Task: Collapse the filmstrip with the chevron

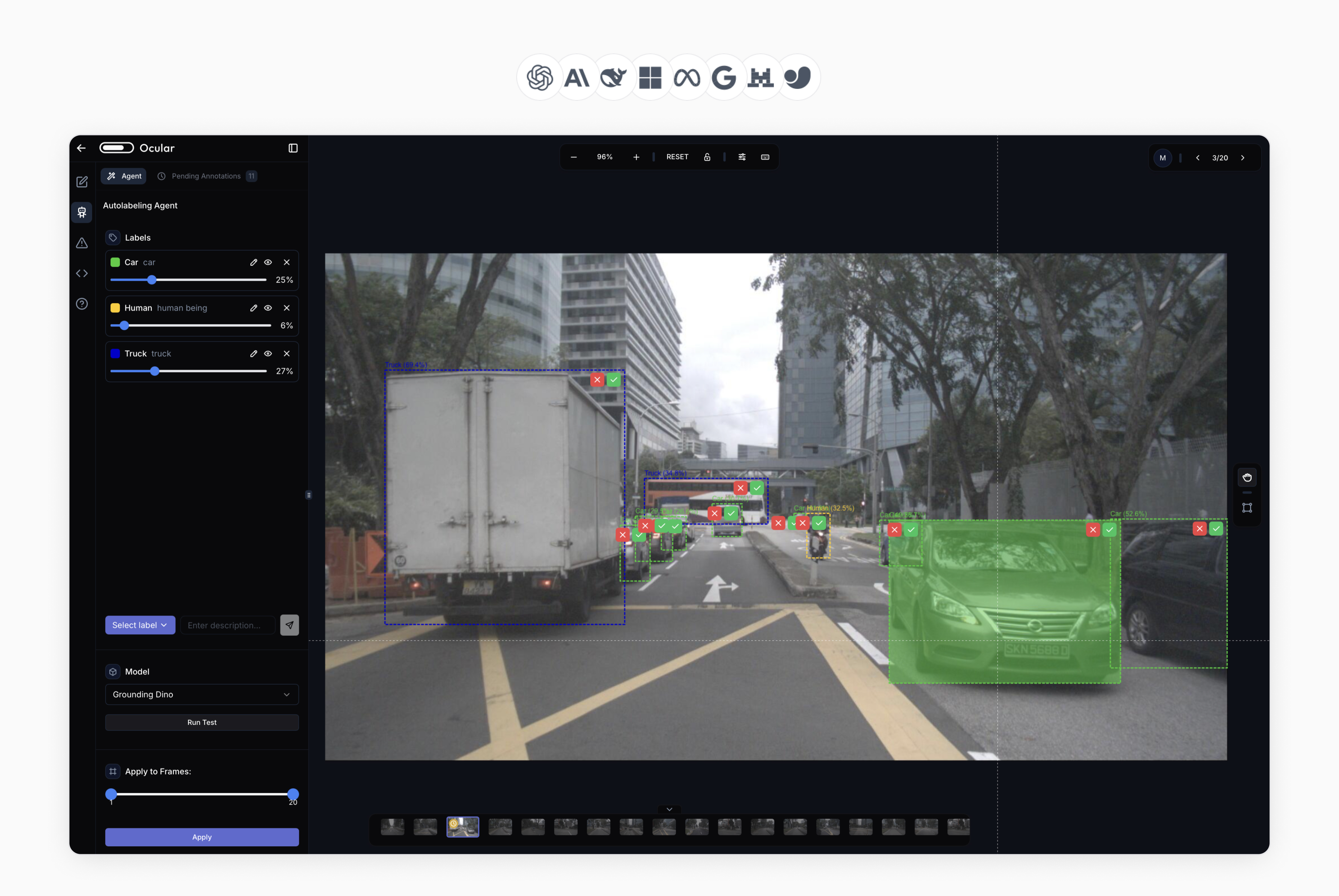Action: 669,809
